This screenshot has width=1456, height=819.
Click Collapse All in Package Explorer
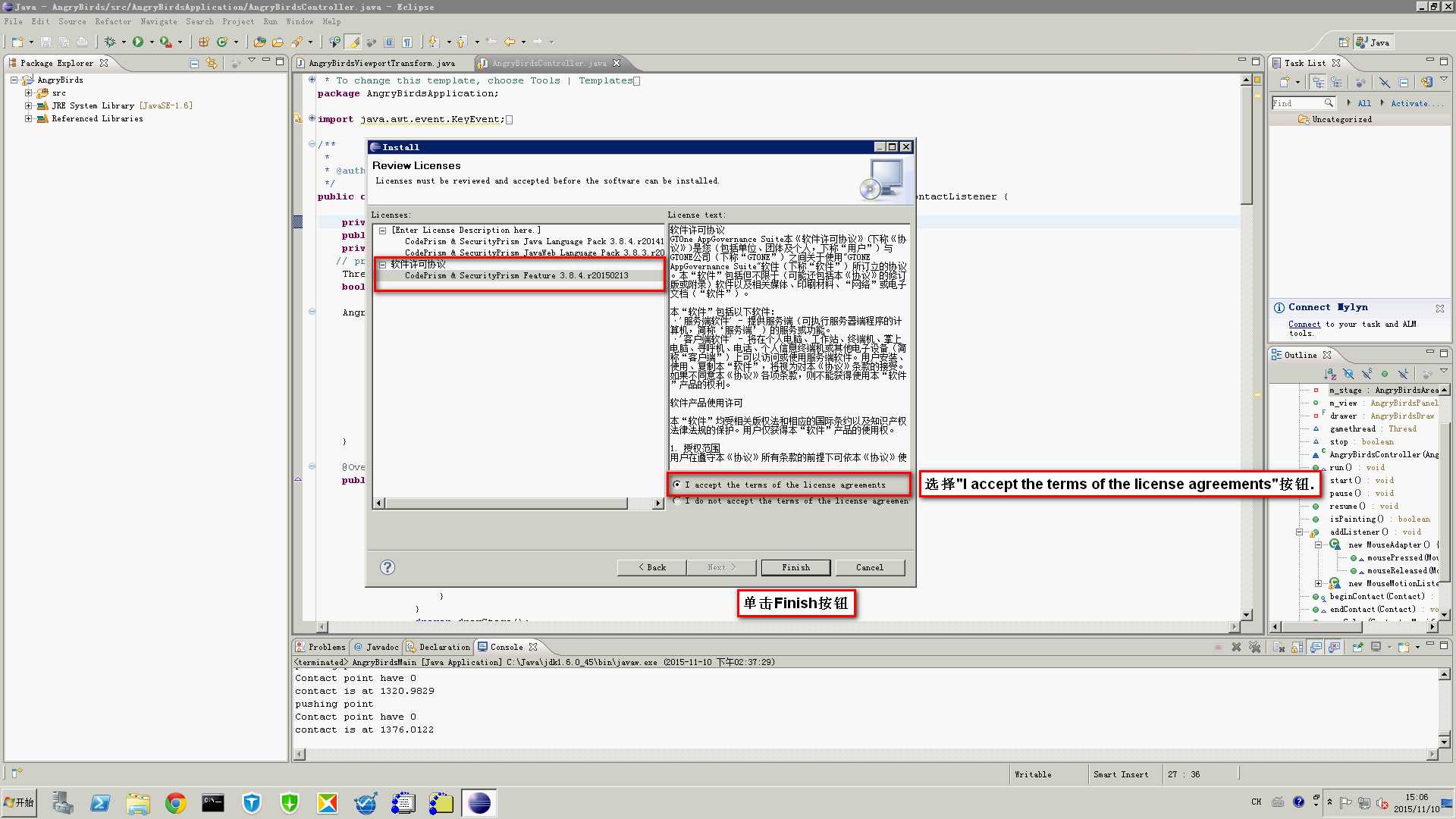(x=194, y=63)
